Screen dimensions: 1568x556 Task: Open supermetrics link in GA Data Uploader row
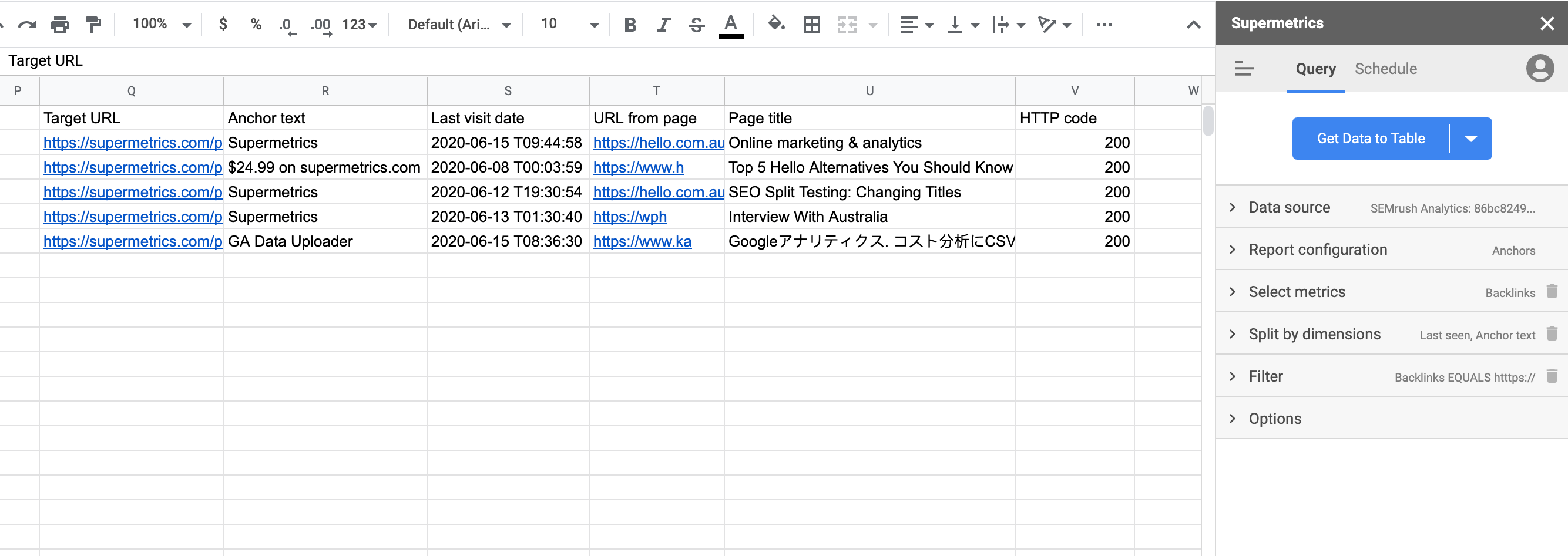pyautogui.click(x=133, y=241)
